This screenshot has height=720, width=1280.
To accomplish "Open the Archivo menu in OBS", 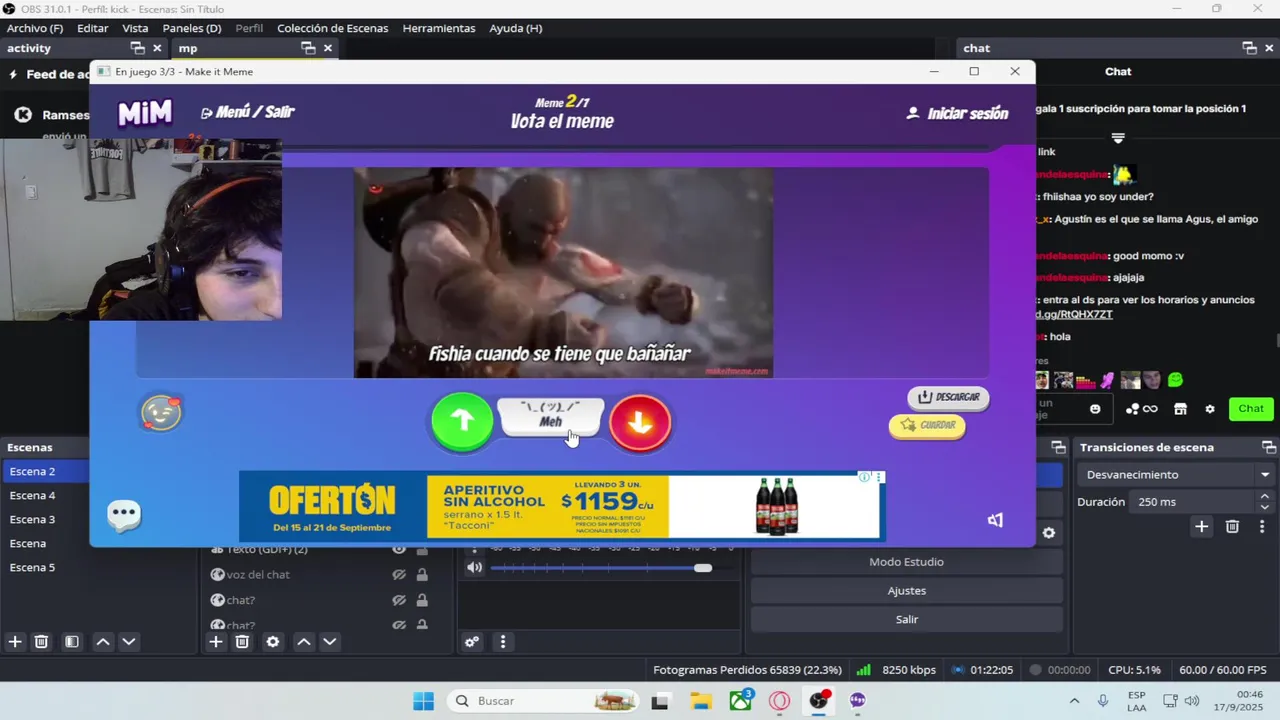I will [x=35, y=28].
